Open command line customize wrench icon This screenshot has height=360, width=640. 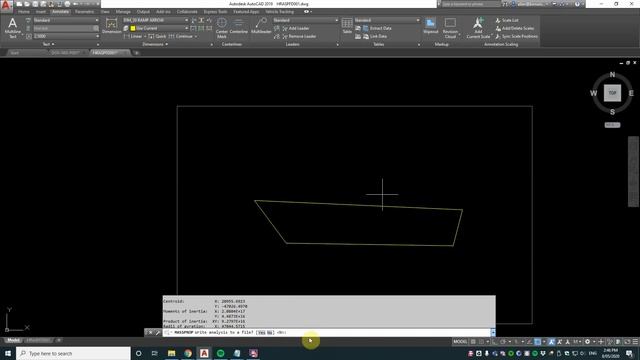pyautogui.click(x=158, y=333)
